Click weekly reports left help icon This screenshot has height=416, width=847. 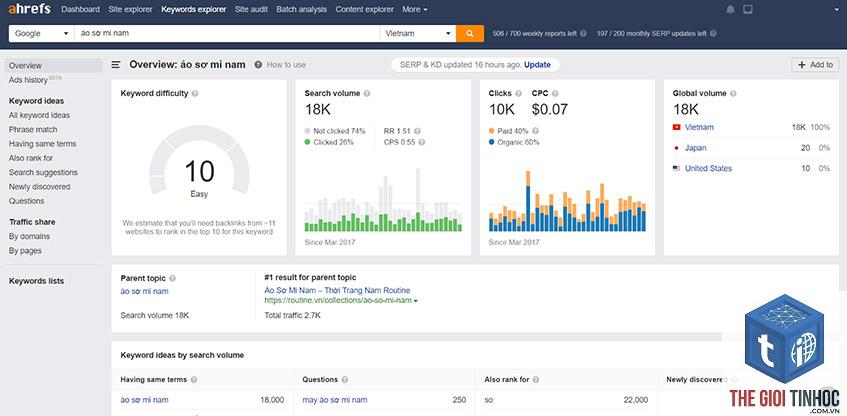(x=583, y=33)
